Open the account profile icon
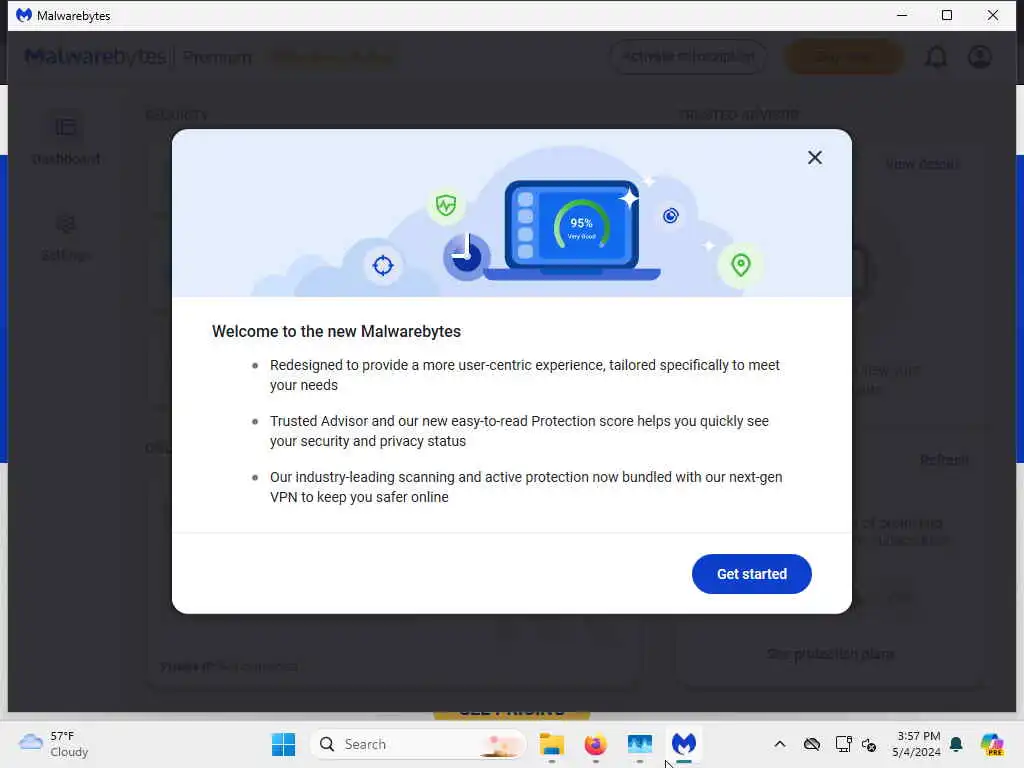The height and width of the screenshot is (768, 1024). [980, 57]
